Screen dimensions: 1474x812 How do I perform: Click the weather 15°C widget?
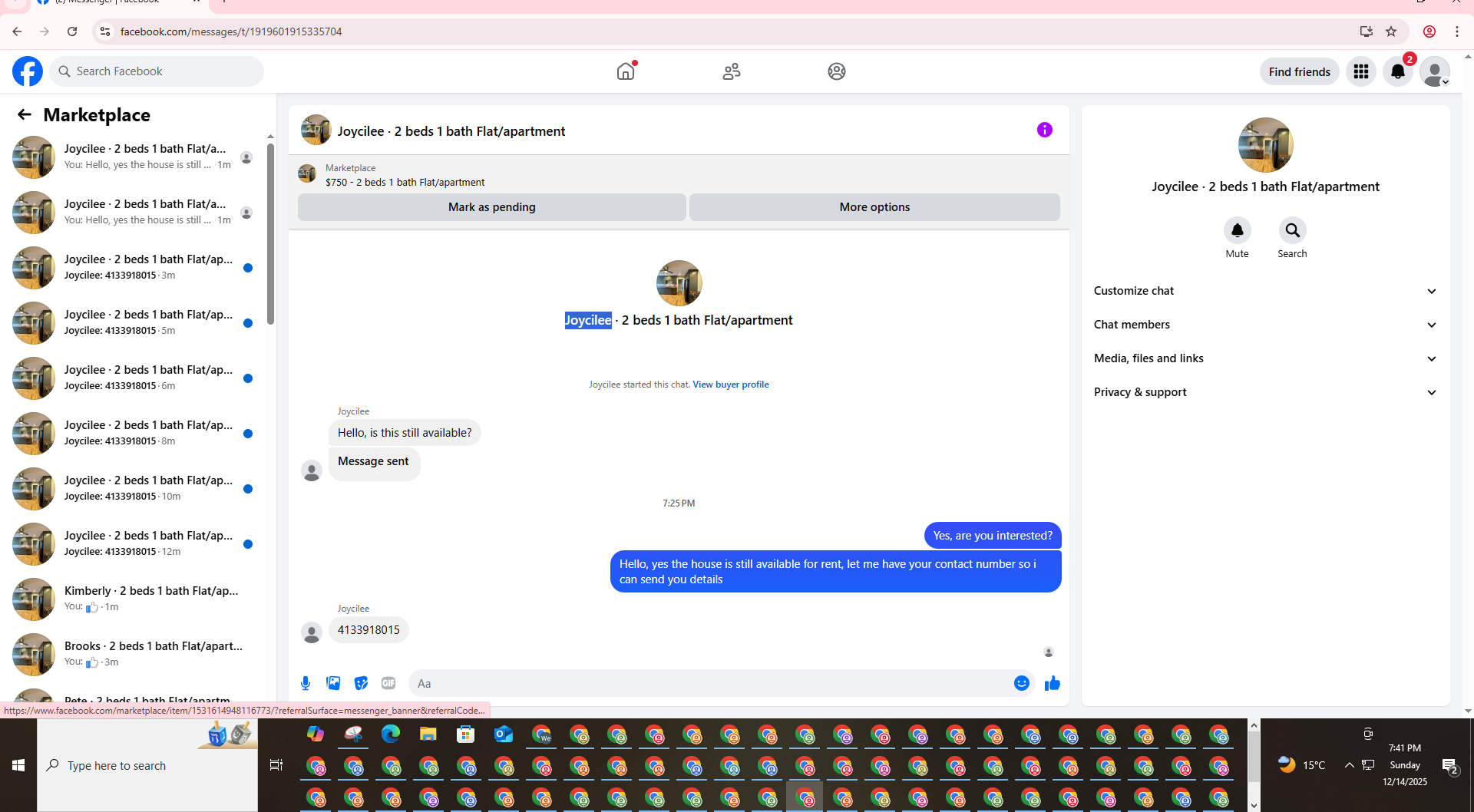(x=1301, y=765)
